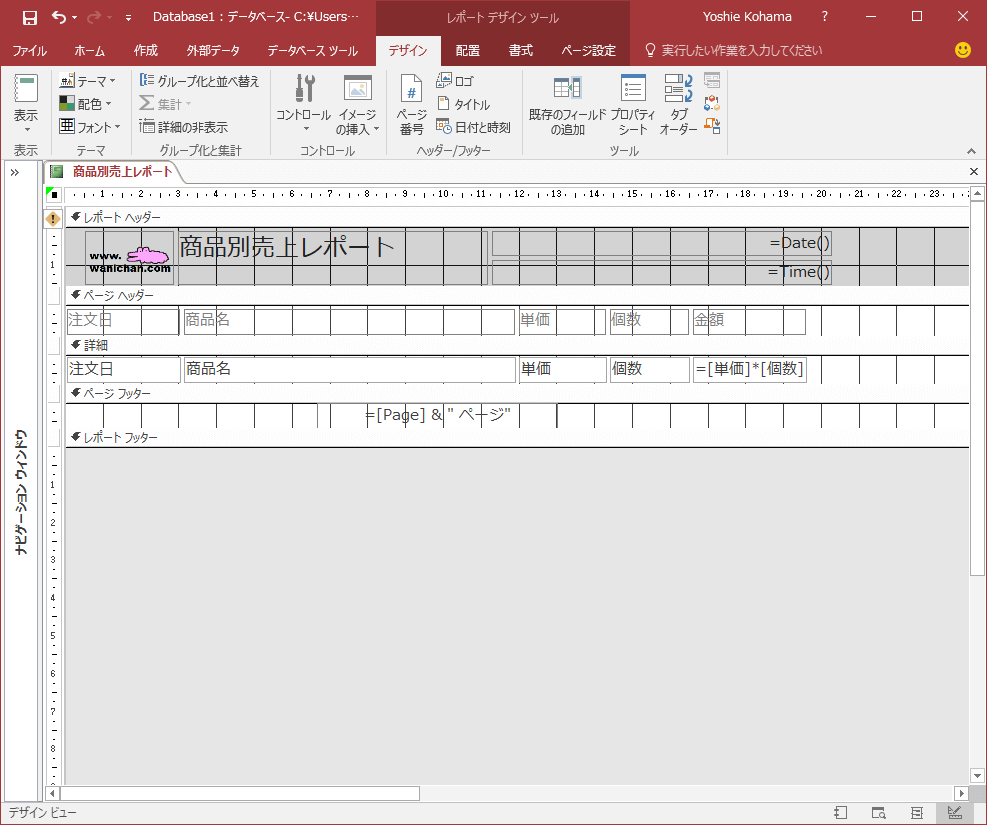
Task: Select the 注文日 label in page header
Action: (123, 320)
